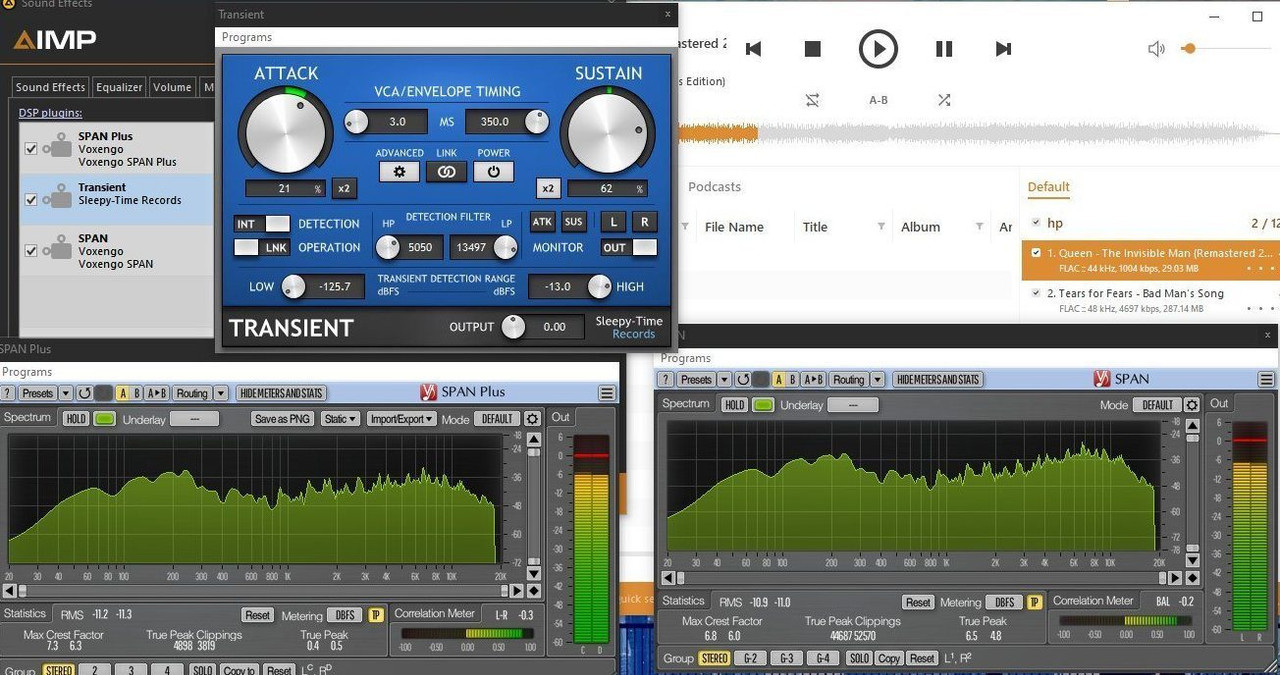Click the HP detection filter knob
This screenshot has width=1280, height=675.
[387, 247]
